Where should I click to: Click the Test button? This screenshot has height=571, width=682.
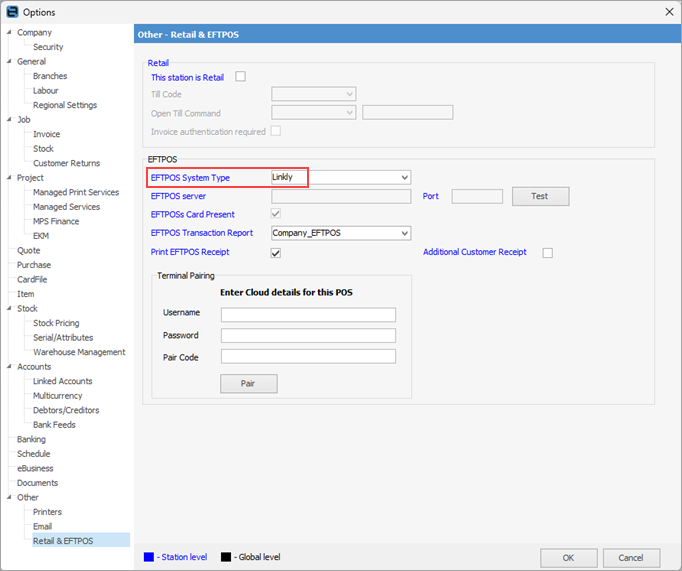click(x=540, y=196)
